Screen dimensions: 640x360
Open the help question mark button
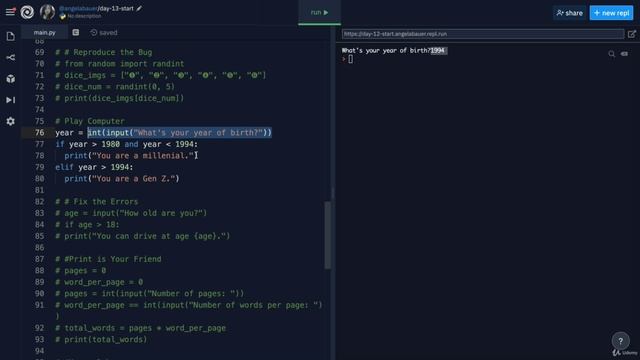(620, 341)
